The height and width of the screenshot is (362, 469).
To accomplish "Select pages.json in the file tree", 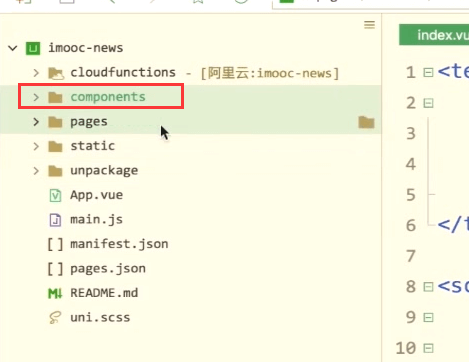I will coord(108,269).
